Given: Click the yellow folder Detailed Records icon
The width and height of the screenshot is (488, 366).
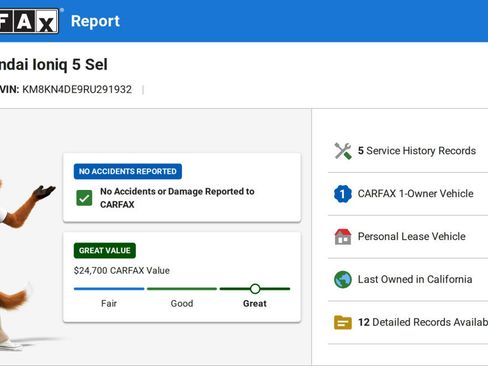Looking at the screenshot, I should click(x=343, y=322).
